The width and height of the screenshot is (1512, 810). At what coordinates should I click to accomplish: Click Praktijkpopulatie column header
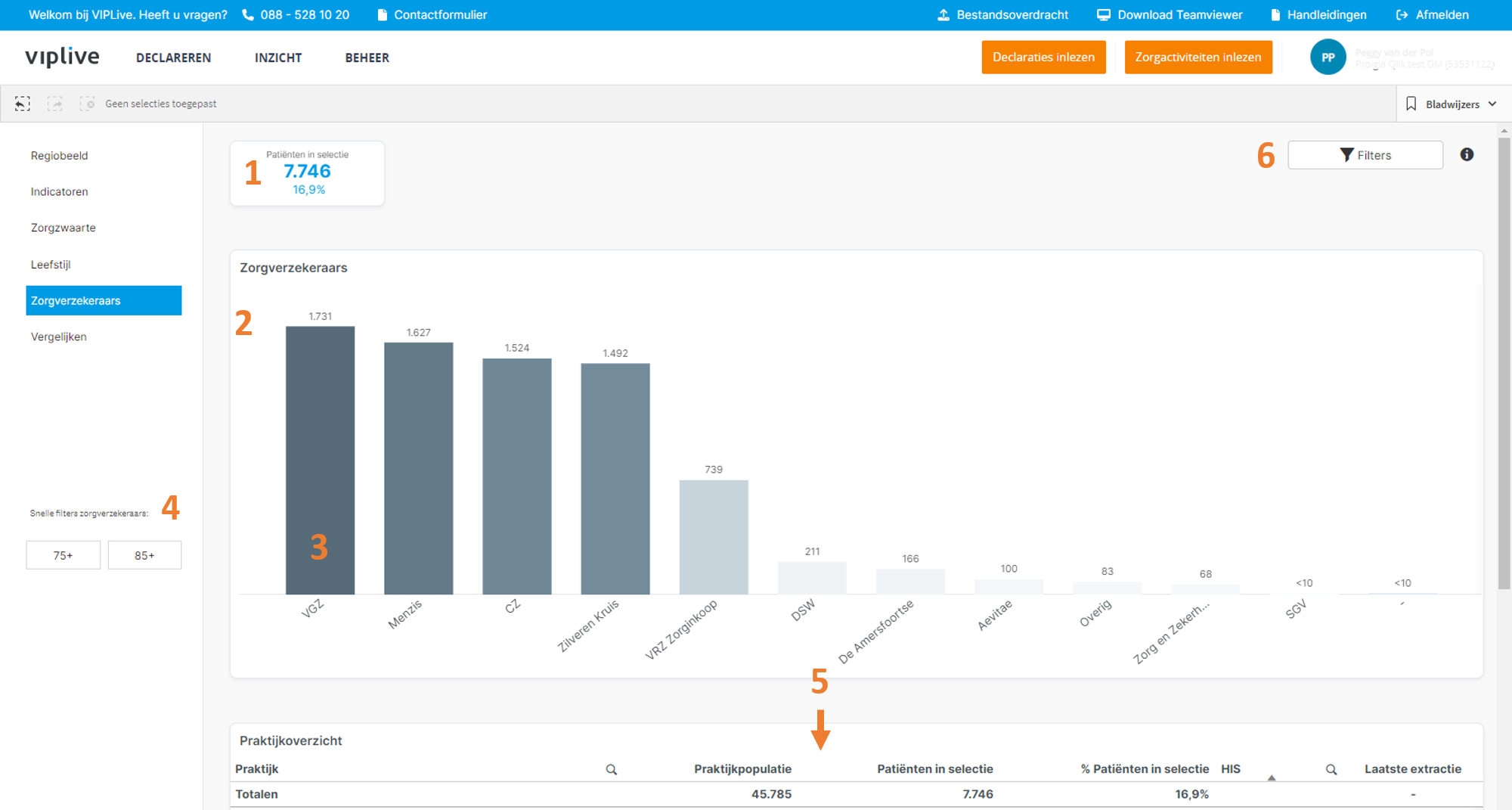coord(742,769)
